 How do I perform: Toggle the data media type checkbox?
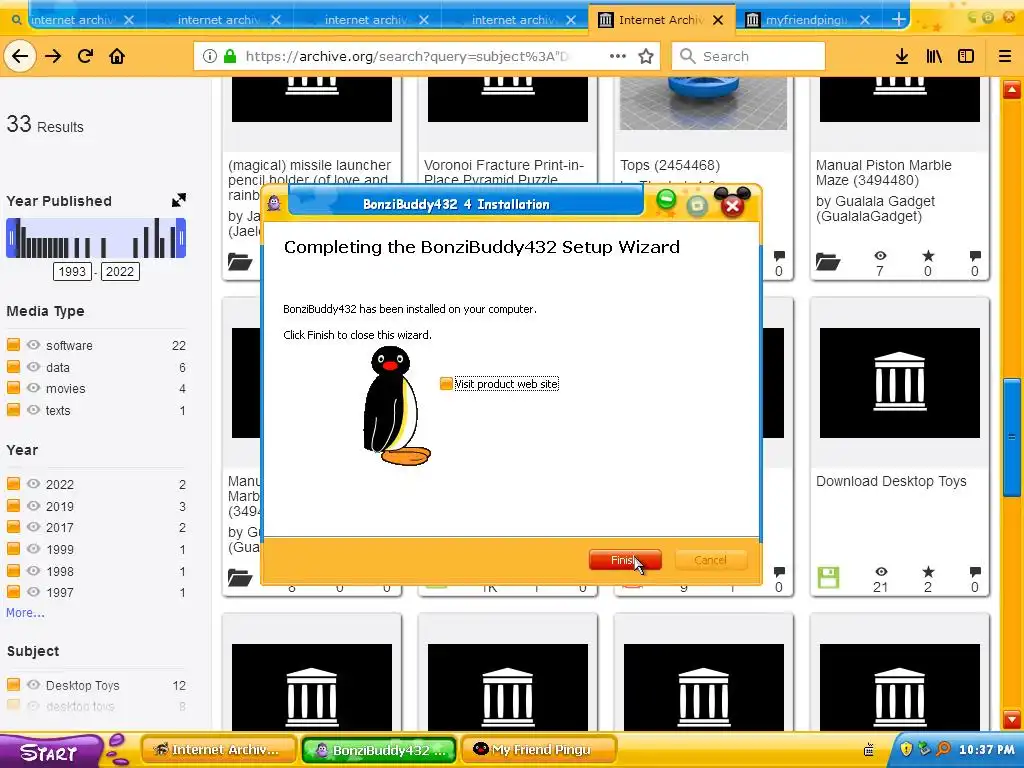[13, 367]
